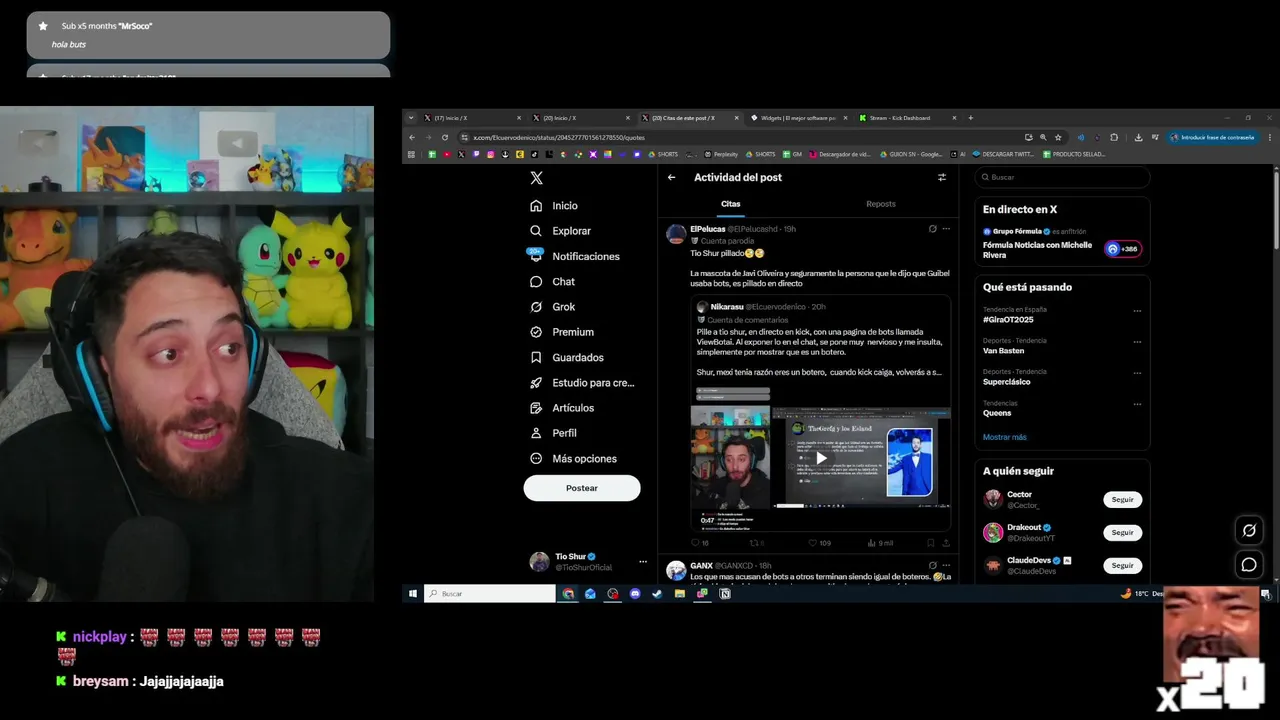Image resolution: width=1280 pixels, height=720 pixels.
Task: Click the Postear button
Action: (x=582, y=488)
